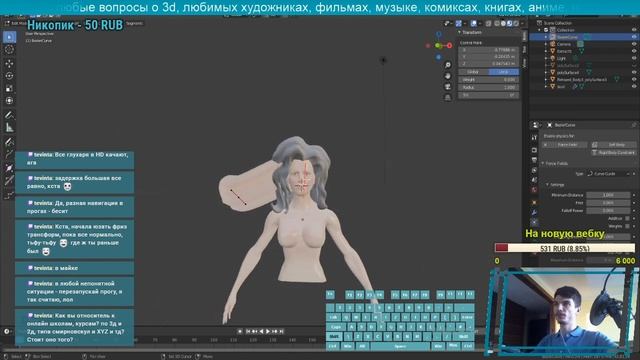Expand the Light outliner row
This screenshot has width=640, height=360.
pyautogui.click(x=546, y=58)
